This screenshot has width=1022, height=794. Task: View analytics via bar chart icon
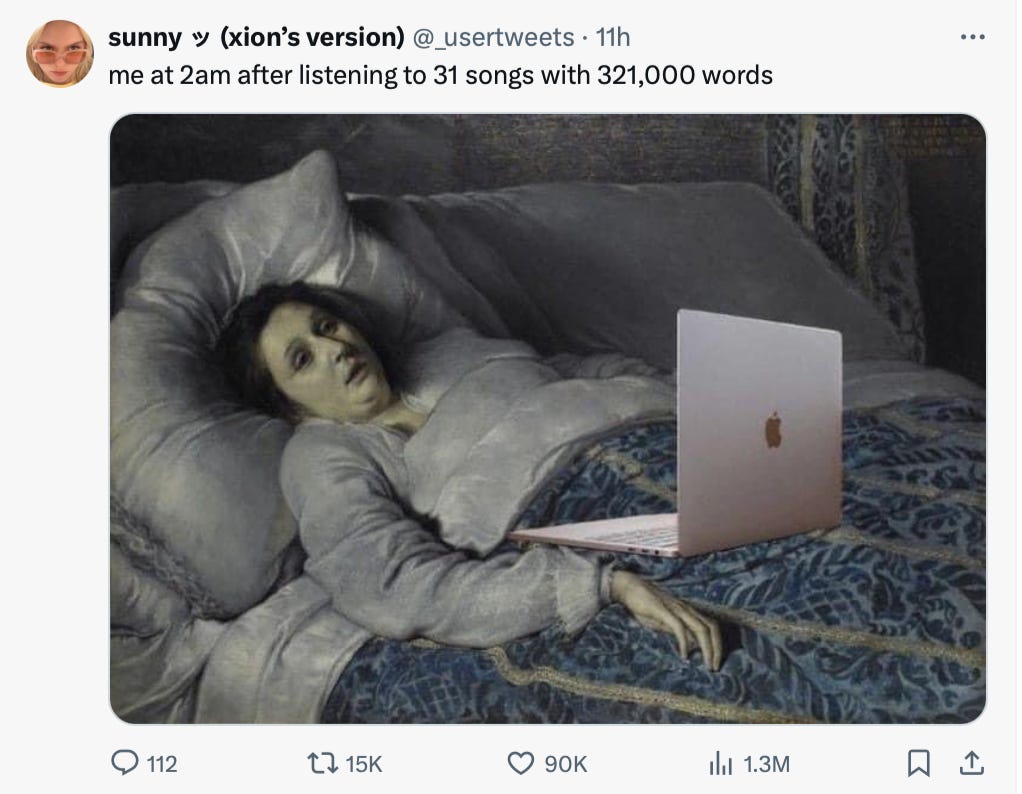click(x=720, y=763)
